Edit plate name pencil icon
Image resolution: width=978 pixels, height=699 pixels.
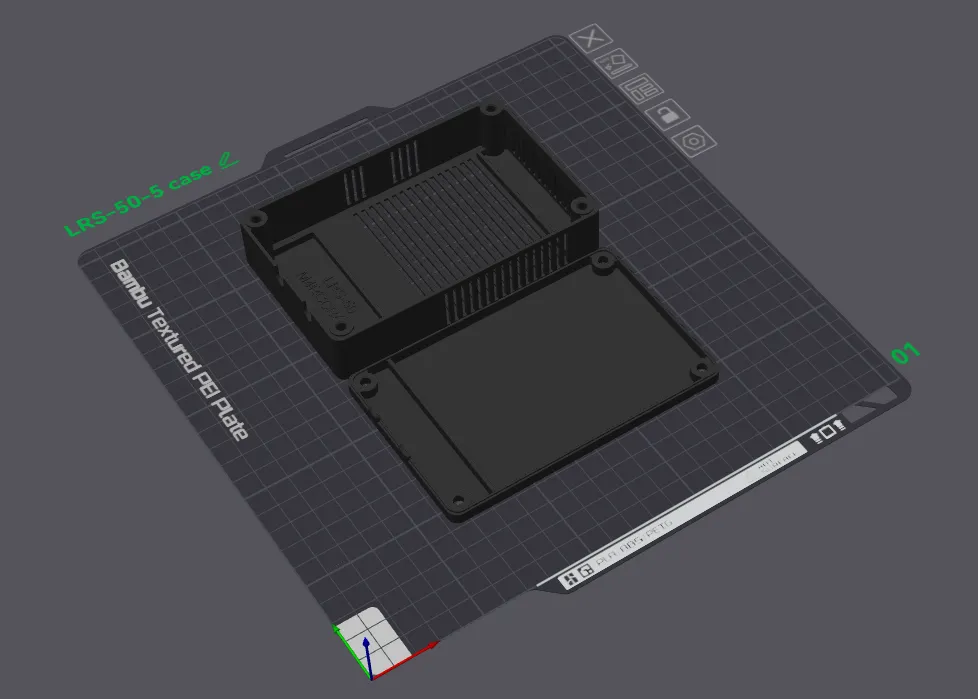click(x=228, y=160)
